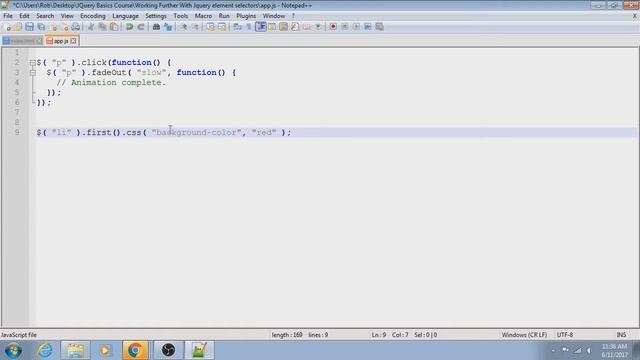This screenshot has width=640, height=360.
Task: Click the "Animation complete." comment text
Action: [x=118, y=82]
